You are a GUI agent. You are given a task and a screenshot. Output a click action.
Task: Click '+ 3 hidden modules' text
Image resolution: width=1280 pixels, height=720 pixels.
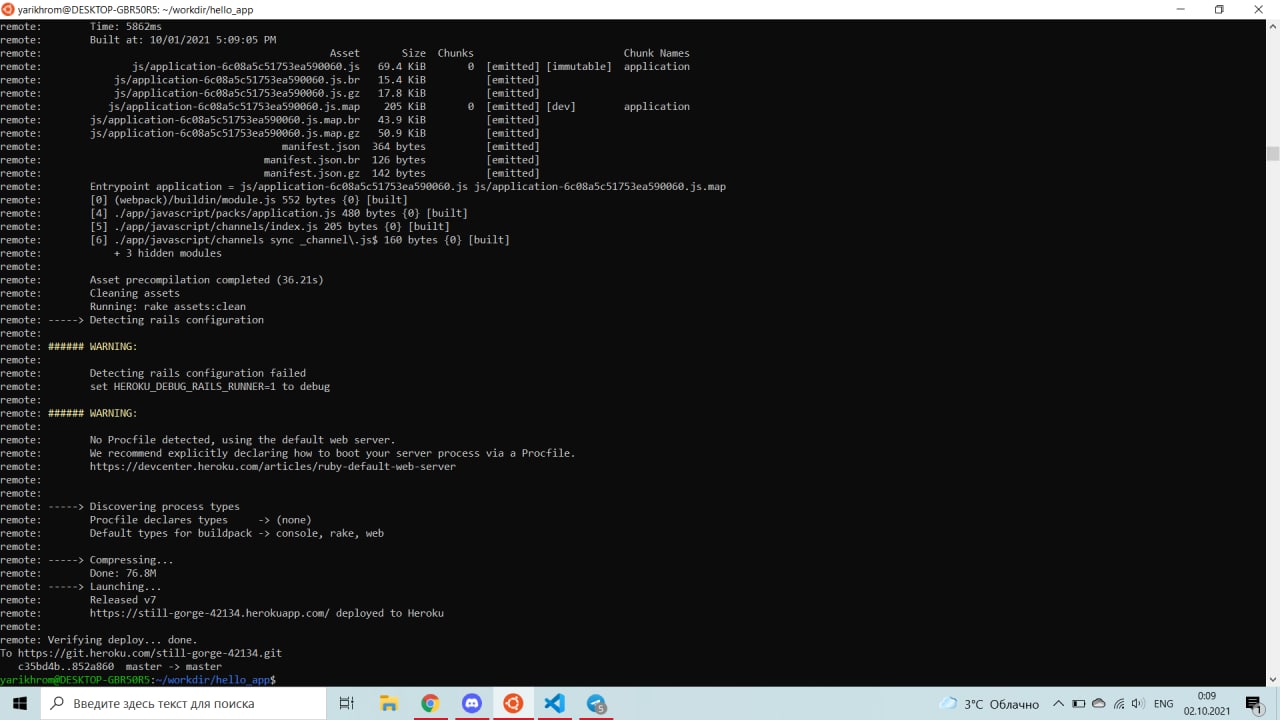click(x=167, y=253)
